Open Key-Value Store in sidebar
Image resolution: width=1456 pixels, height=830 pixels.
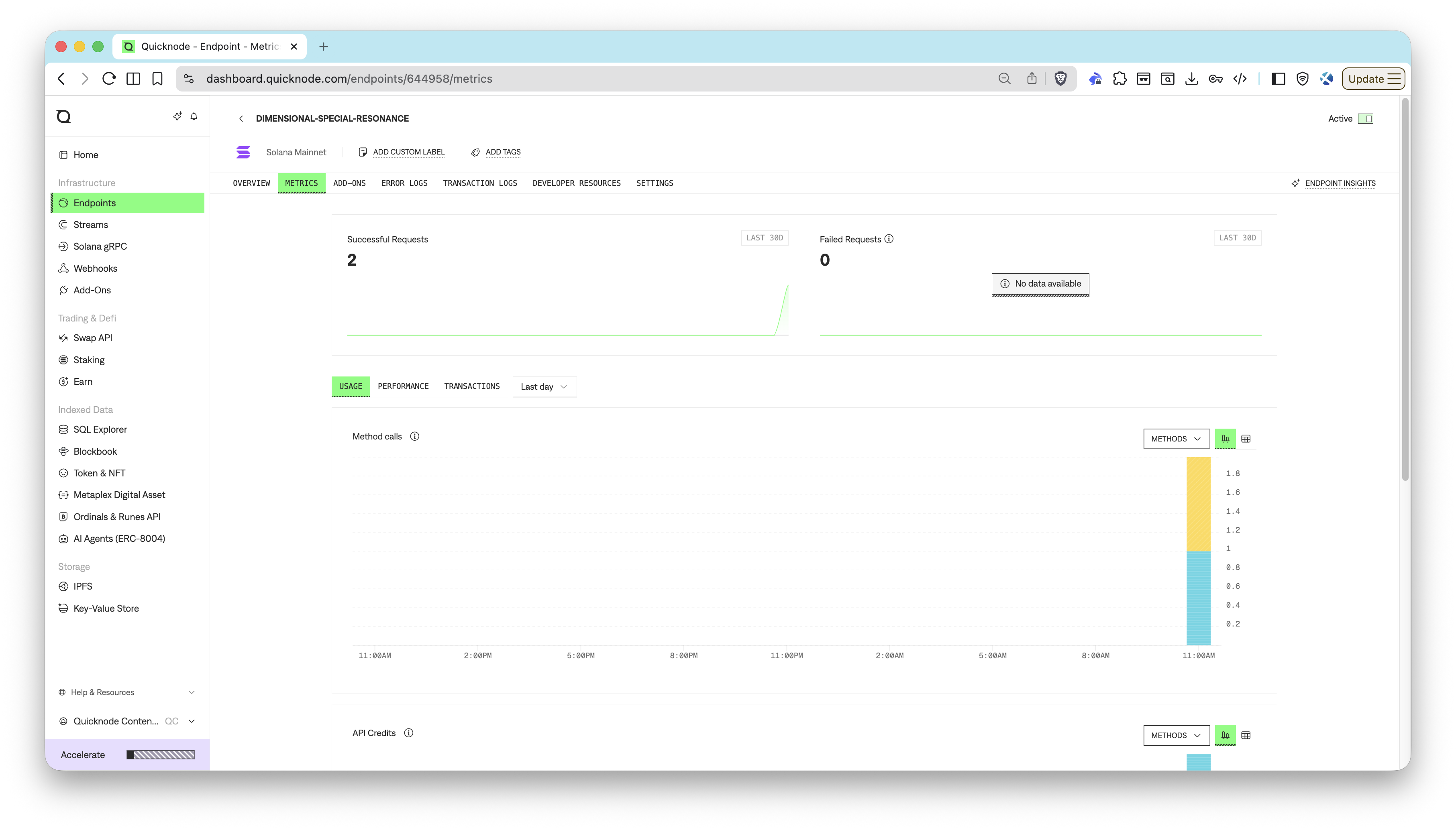(x=128, y=608)
